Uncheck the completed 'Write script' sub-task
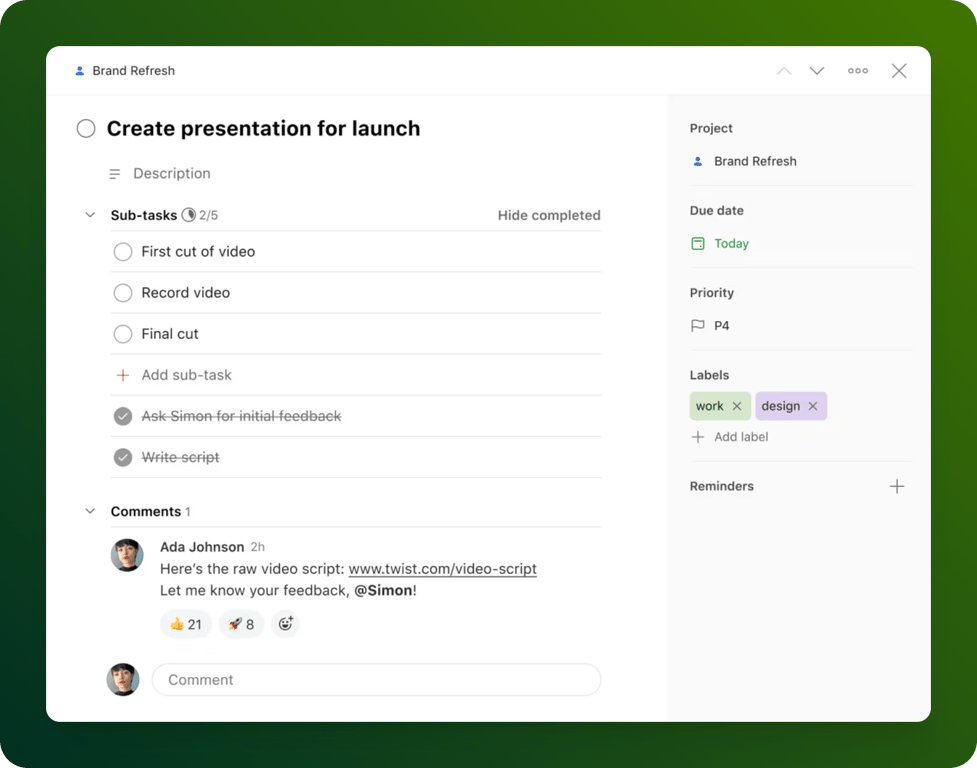The width and height of the screenshot is (977, 768). pos(122,457)
